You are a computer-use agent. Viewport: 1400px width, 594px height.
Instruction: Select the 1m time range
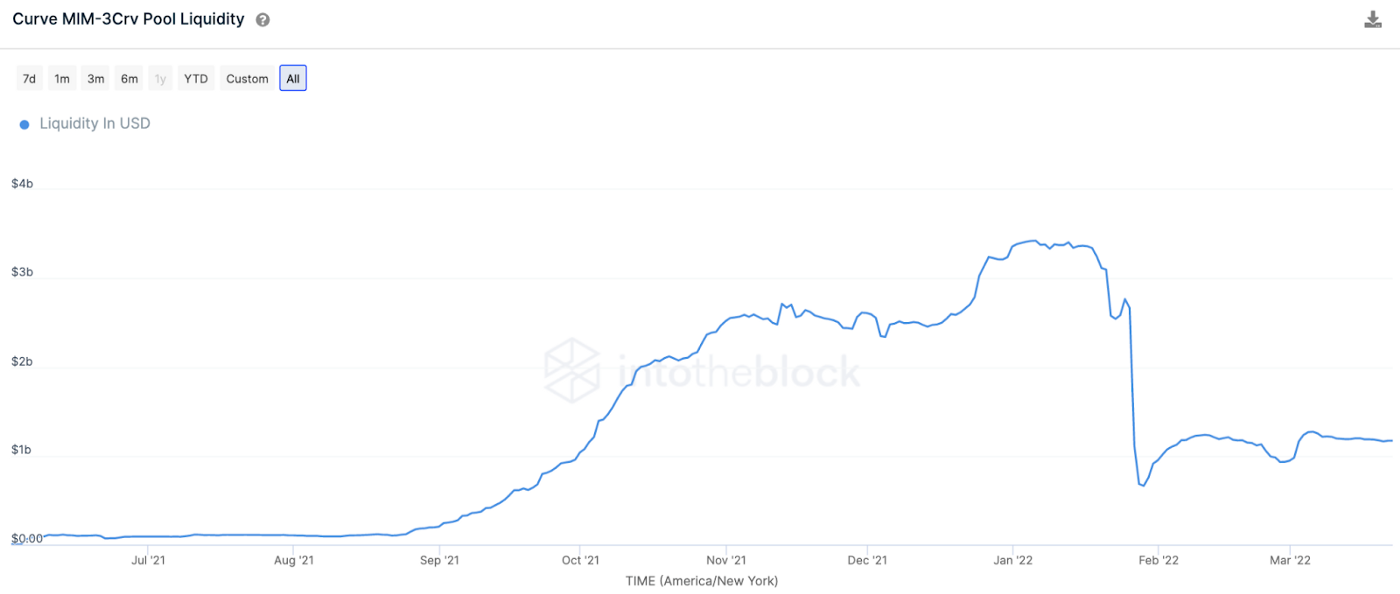click(x=62, y=78)
